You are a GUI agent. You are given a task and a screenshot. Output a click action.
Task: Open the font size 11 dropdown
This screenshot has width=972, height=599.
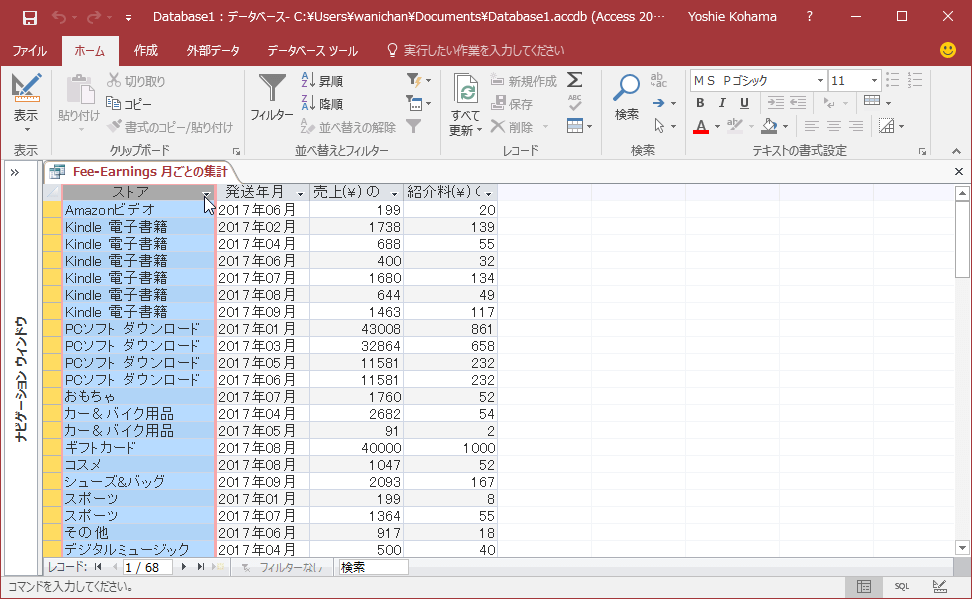pyautogui.click(x=874, y=81)
